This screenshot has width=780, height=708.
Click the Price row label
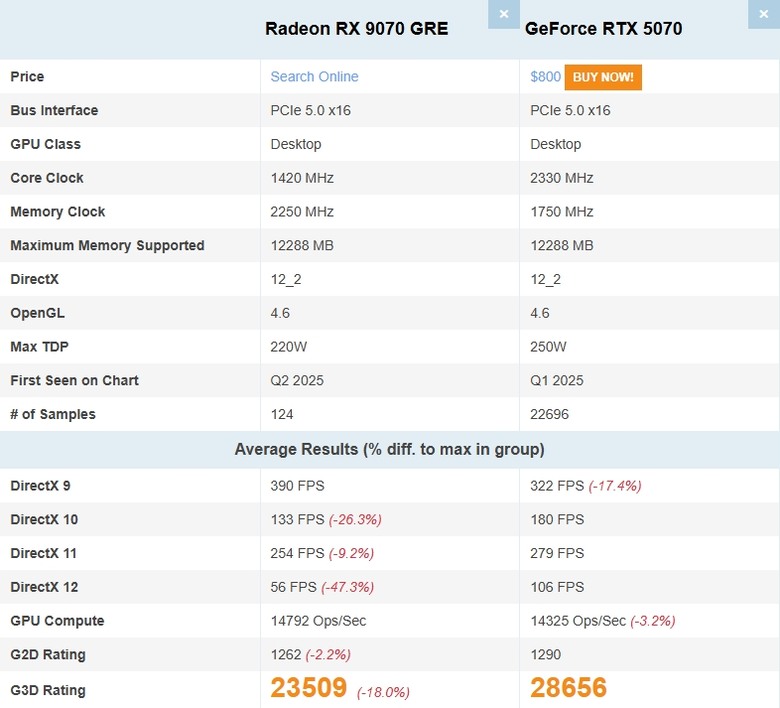pos(27,77)
